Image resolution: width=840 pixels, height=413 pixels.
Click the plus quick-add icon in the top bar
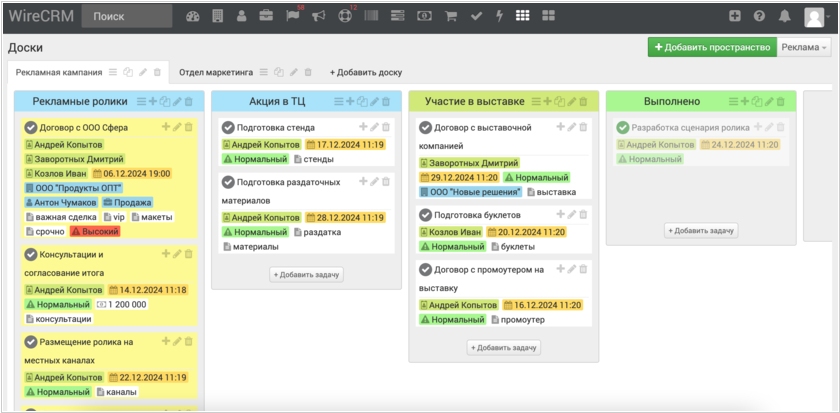point(735,16)
